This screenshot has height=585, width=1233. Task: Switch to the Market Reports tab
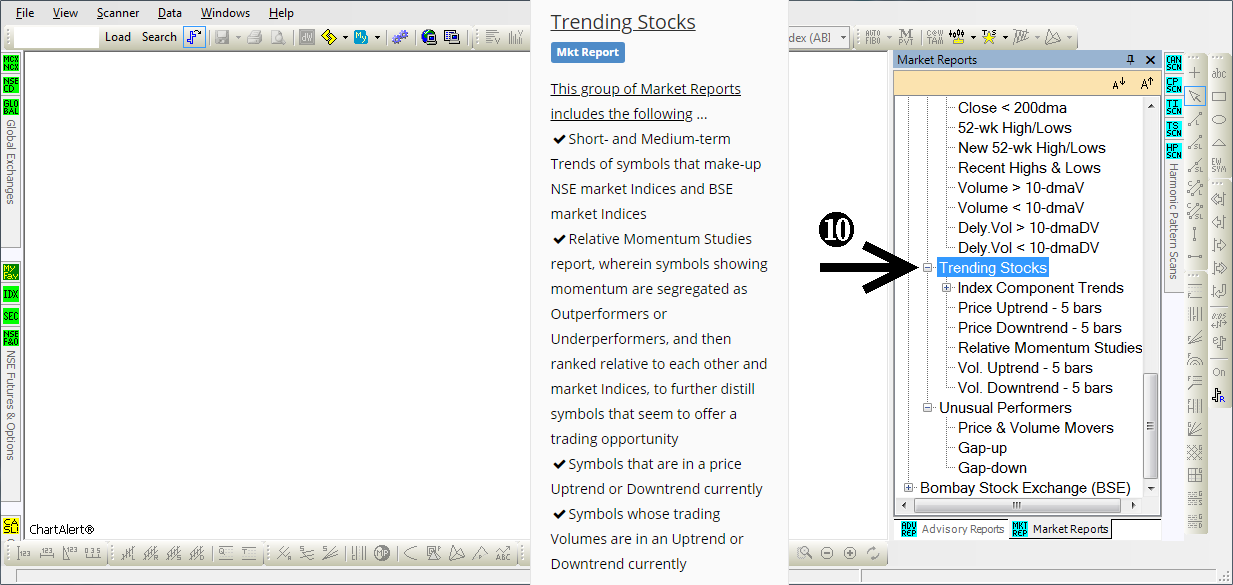1060,529
